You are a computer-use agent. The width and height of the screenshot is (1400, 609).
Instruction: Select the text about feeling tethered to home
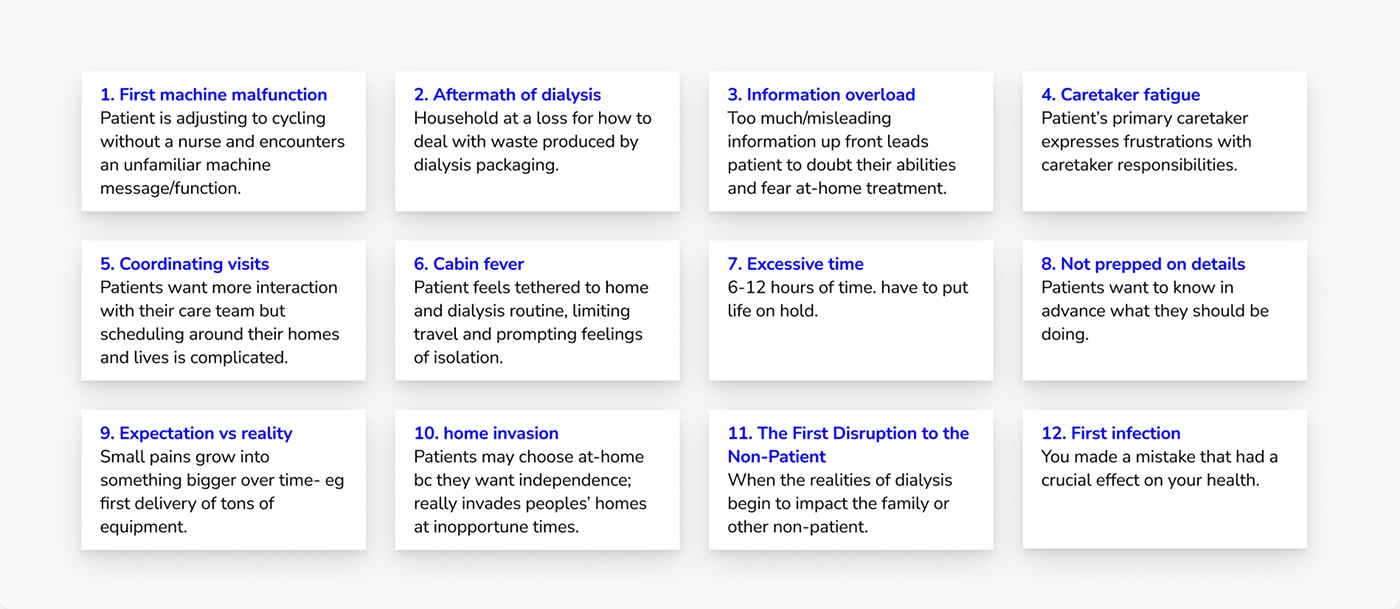tap(531, 322)
